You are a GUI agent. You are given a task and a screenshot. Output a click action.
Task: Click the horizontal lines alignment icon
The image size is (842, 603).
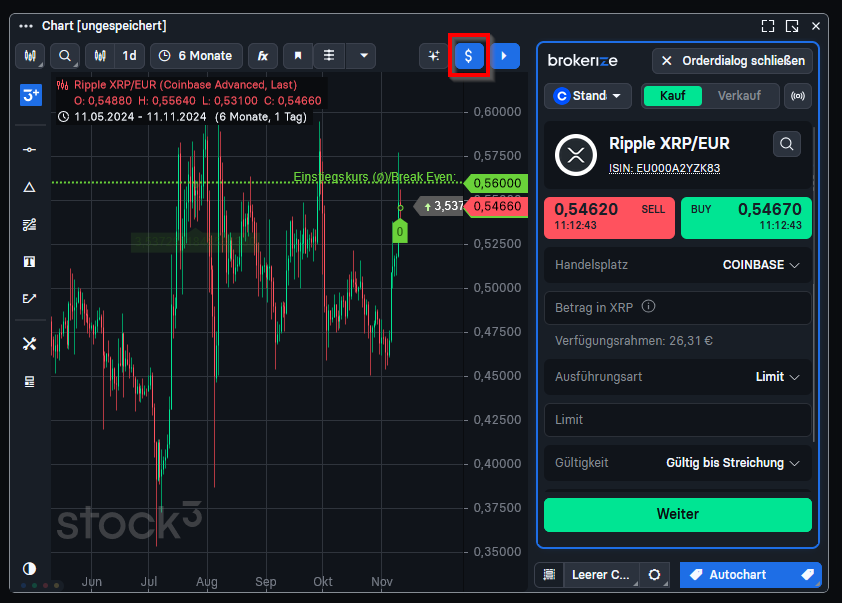coord(329,56)
